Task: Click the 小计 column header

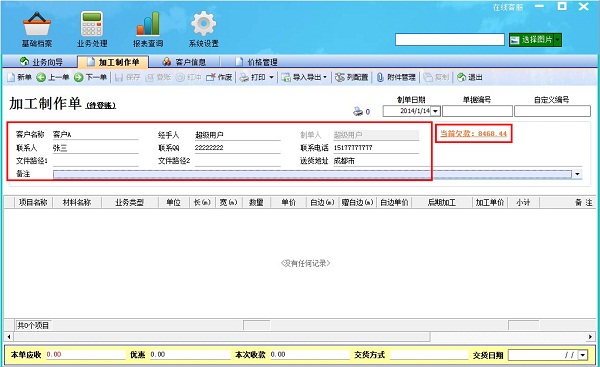Action: click(523, 202)
